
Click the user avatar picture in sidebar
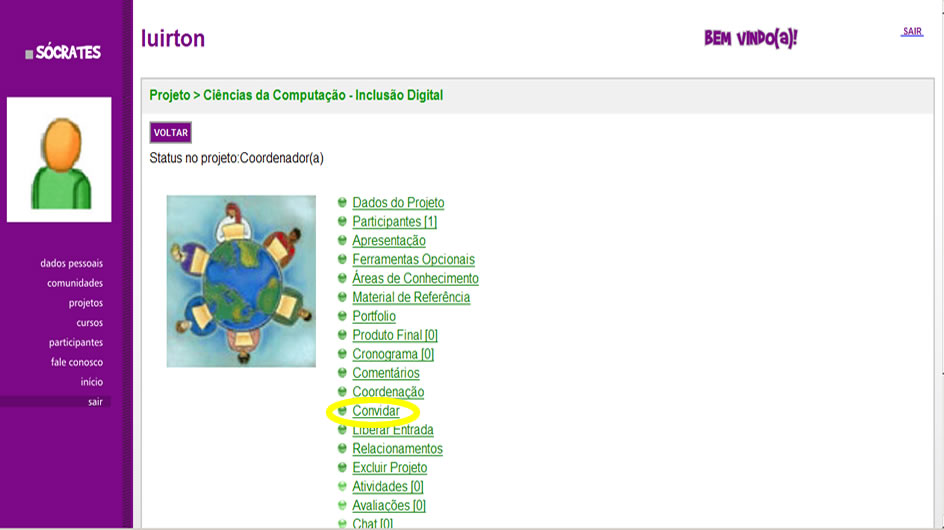tap(59, 159)
